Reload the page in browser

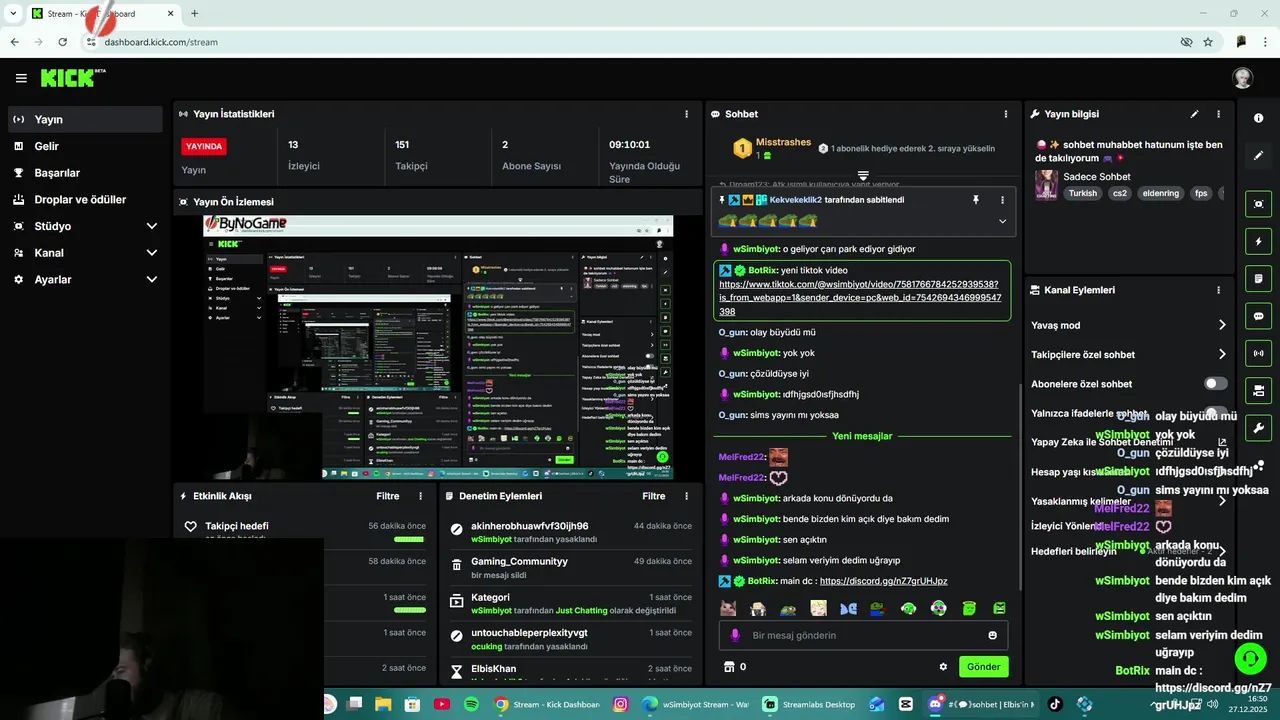point(62,42)
